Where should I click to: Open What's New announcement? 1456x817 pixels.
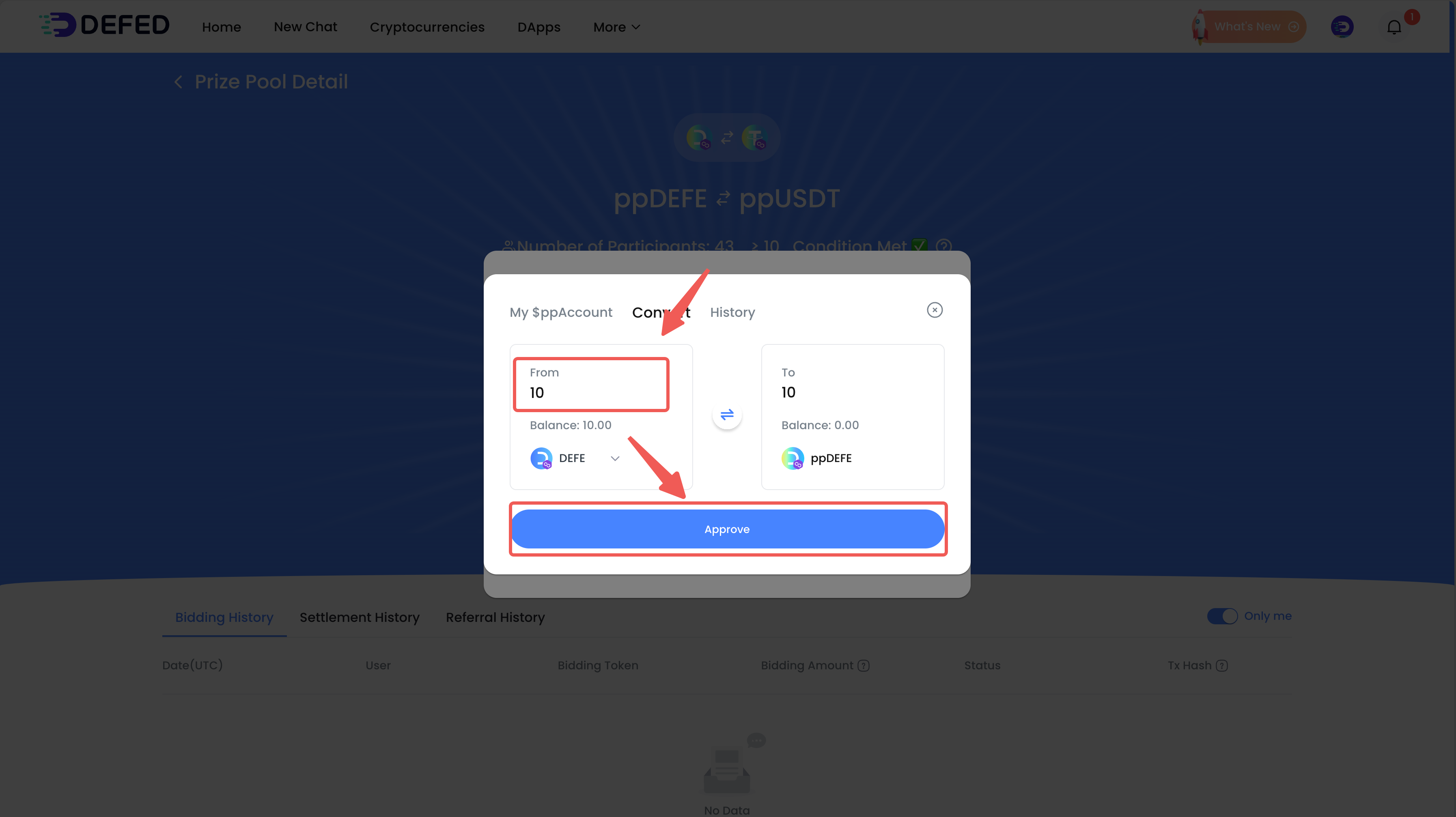coord(1248,26)
